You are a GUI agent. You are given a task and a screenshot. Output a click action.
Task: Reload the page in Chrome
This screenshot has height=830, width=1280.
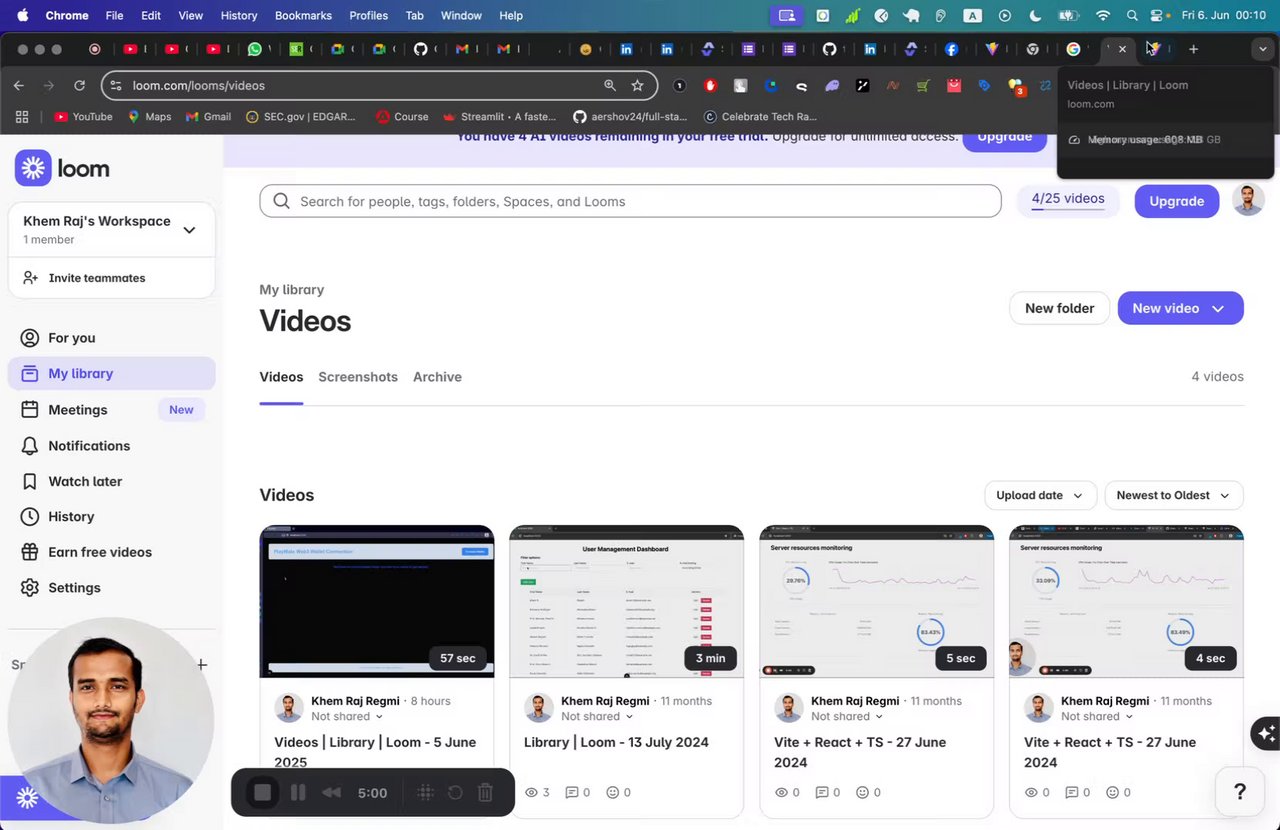tap(79, 86)
